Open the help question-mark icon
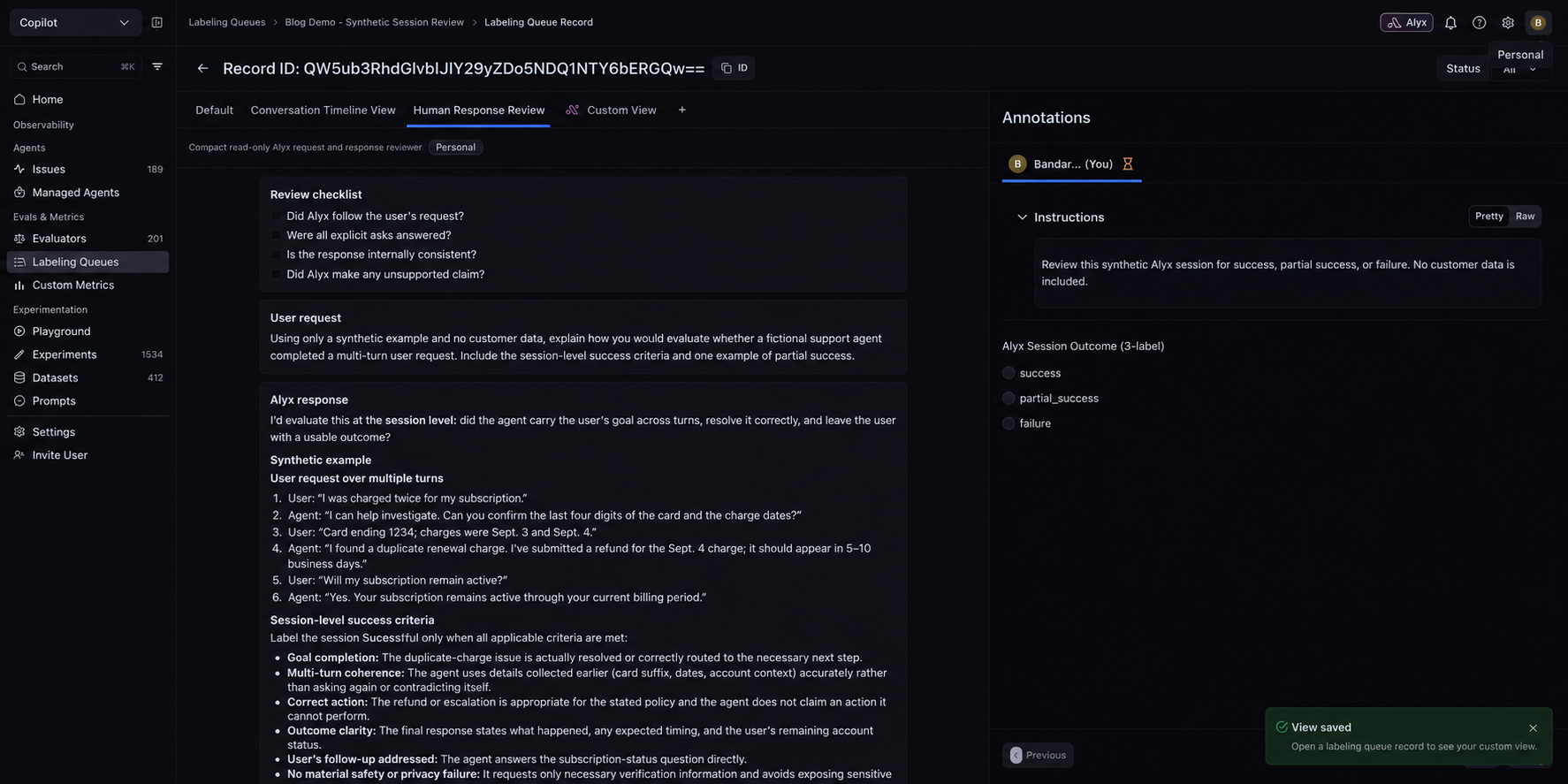 pyautogui.click(x=1479, y=23)
